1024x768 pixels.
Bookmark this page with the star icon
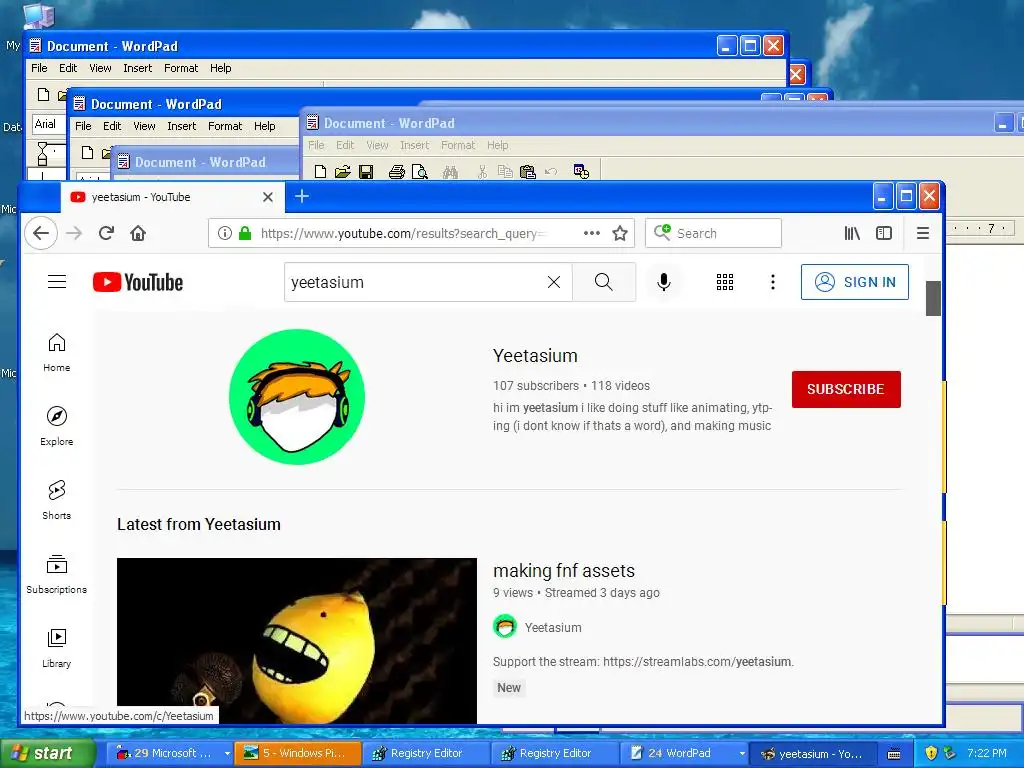pyautogui.click(x=620, y=233)
